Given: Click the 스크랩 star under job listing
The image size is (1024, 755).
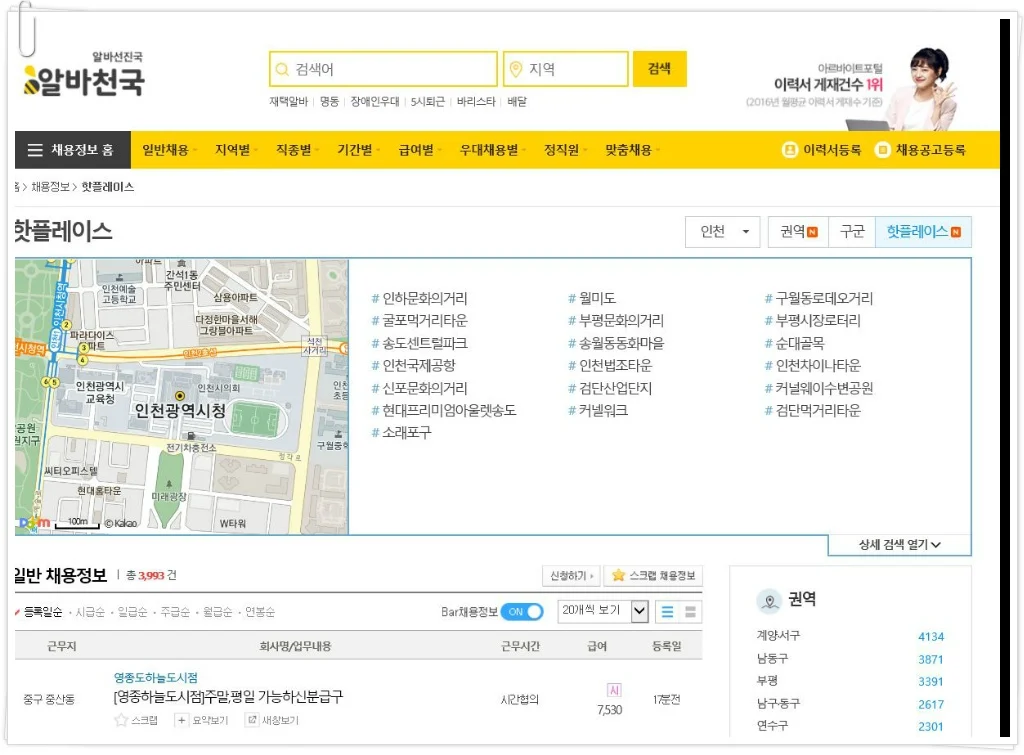Looking at the screenshot, I should pos(121,720).
